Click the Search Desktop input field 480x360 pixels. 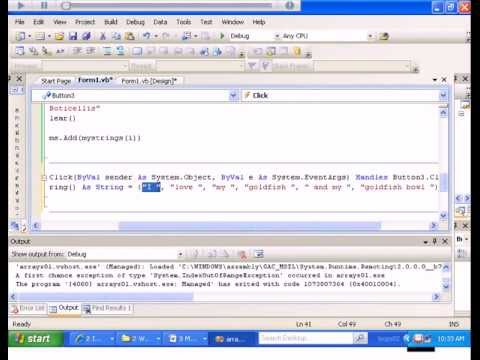(x=305, y=339)
